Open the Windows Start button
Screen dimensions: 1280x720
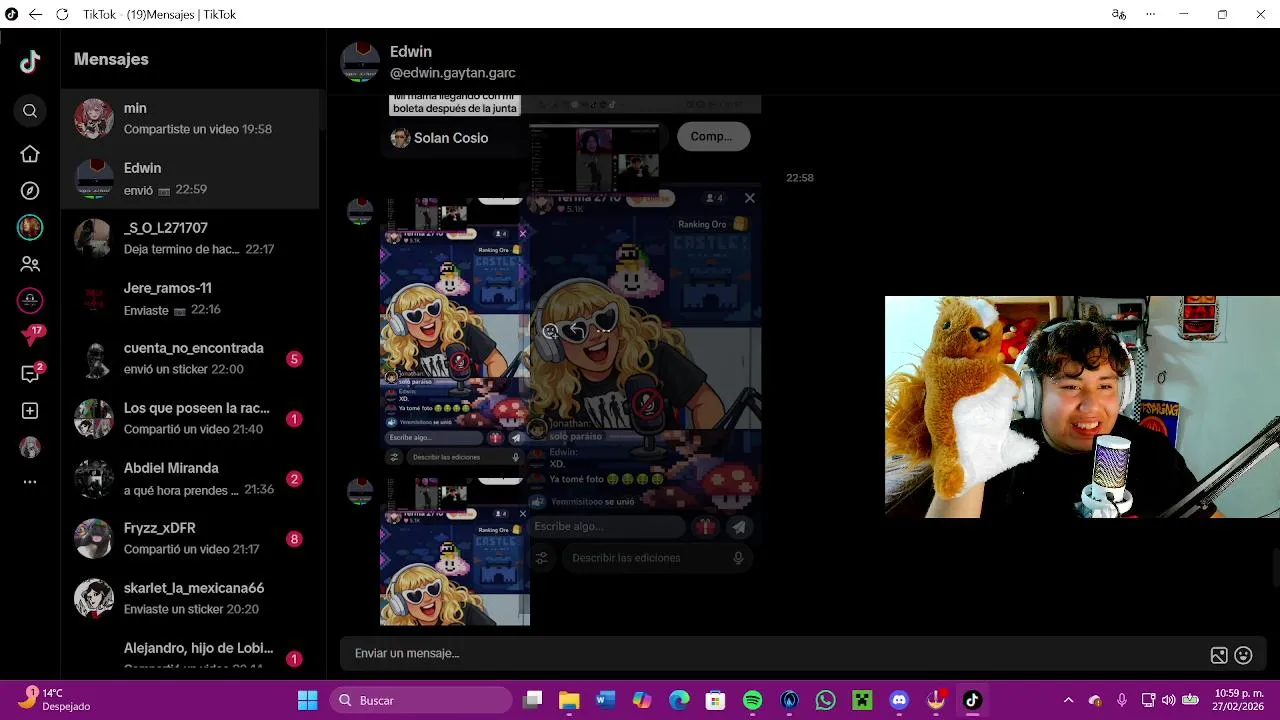308,700
